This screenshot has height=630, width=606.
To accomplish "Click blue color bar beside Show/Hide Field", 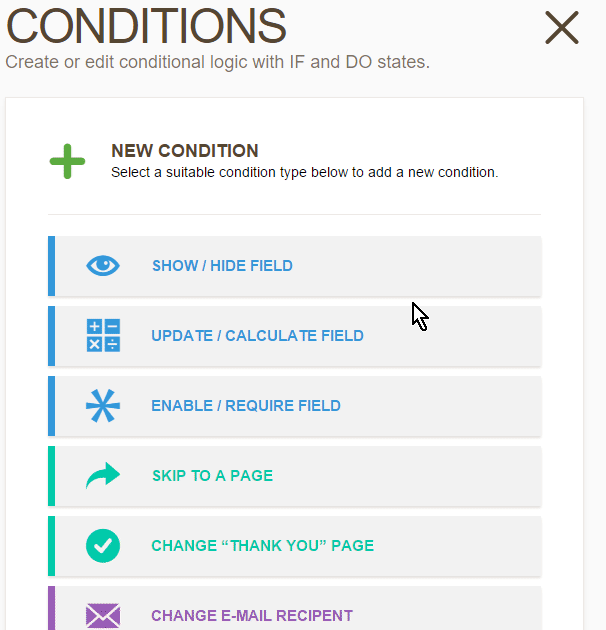I will (51, 266).
